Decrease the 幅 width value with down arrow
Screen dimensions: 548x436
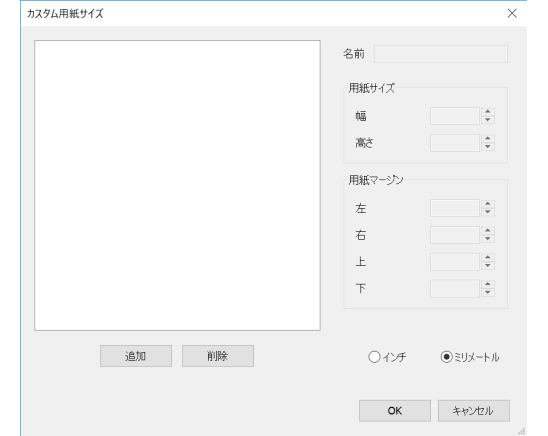(488, 120)
